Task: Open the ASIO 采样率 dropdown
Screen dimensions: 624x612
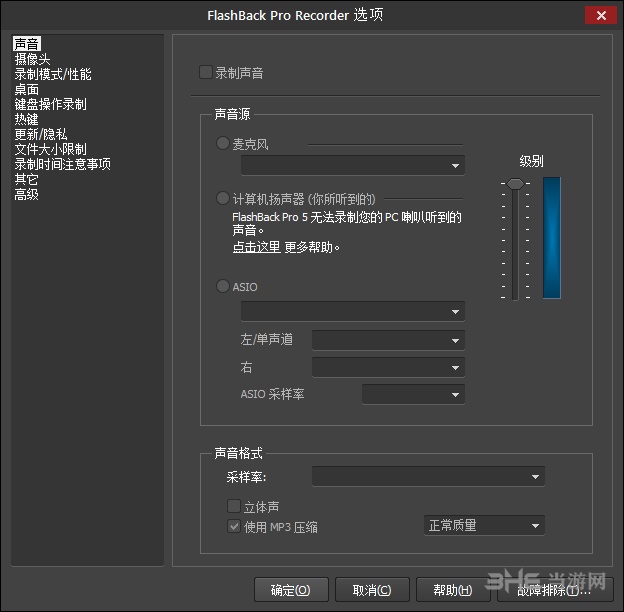Action: (413, 394)
